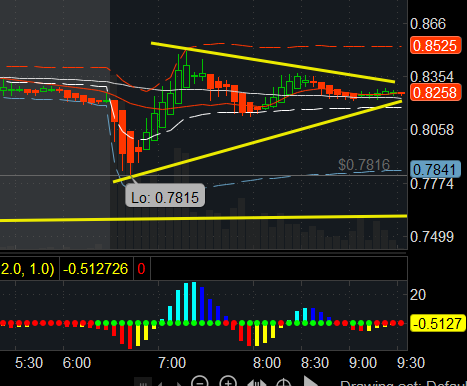The height and width of the screenshot is (386, 467).
Task: Click the crosshair circle icon in bottom toolbar
Action: [283, 383]
